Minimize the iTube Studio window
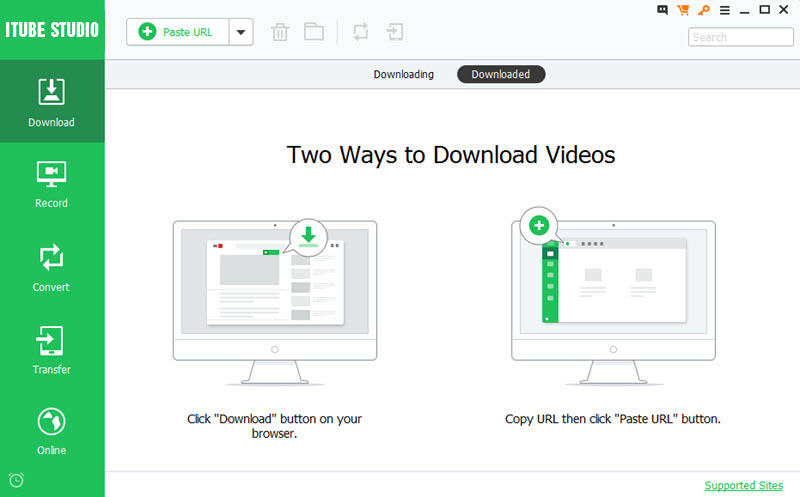This screenshot has height=497, width=800. pyautogui.click(x=745, y=10)
